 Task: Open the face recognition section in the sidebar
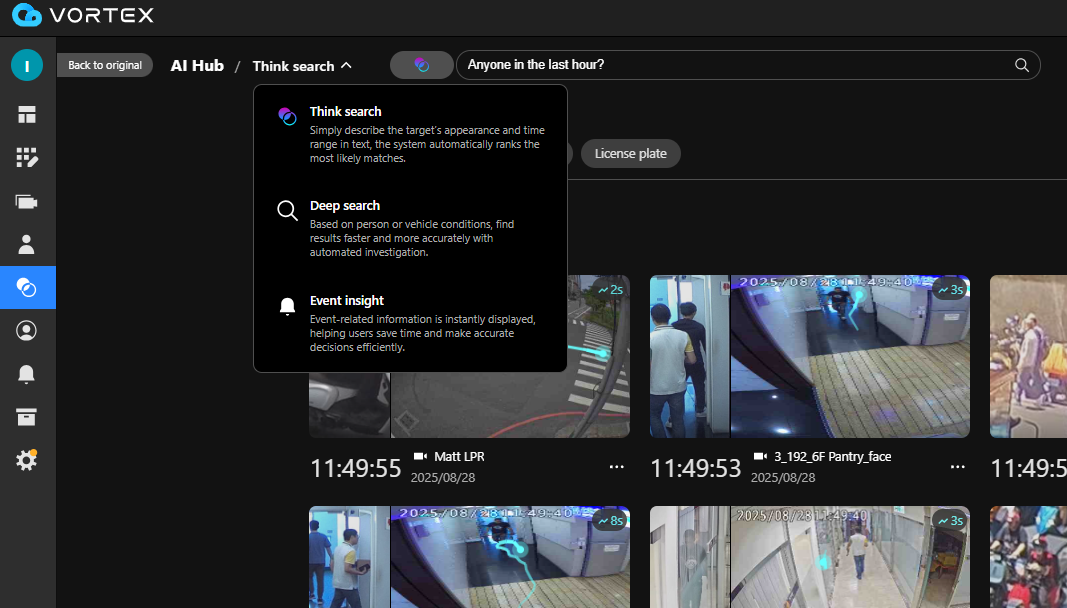coord(27,330)
